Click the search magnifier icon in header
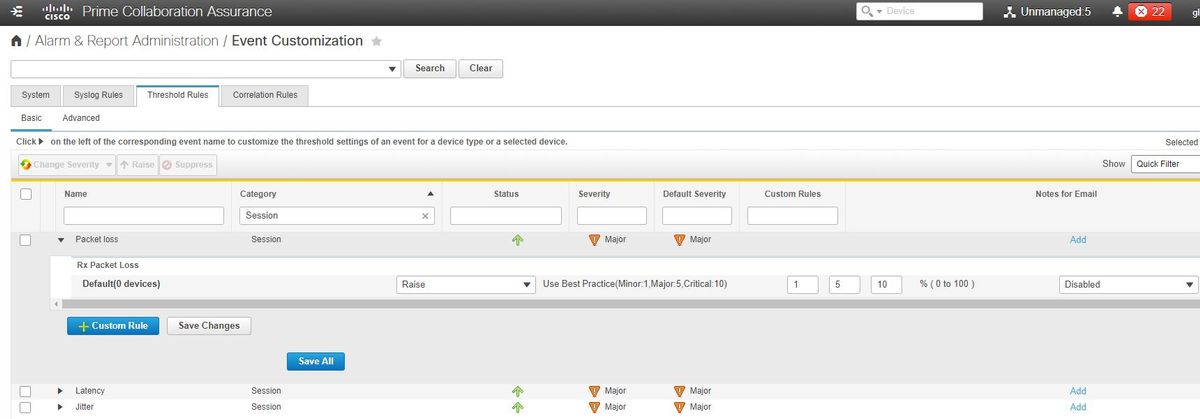The image size is (1200, 419). click(866, 12)
